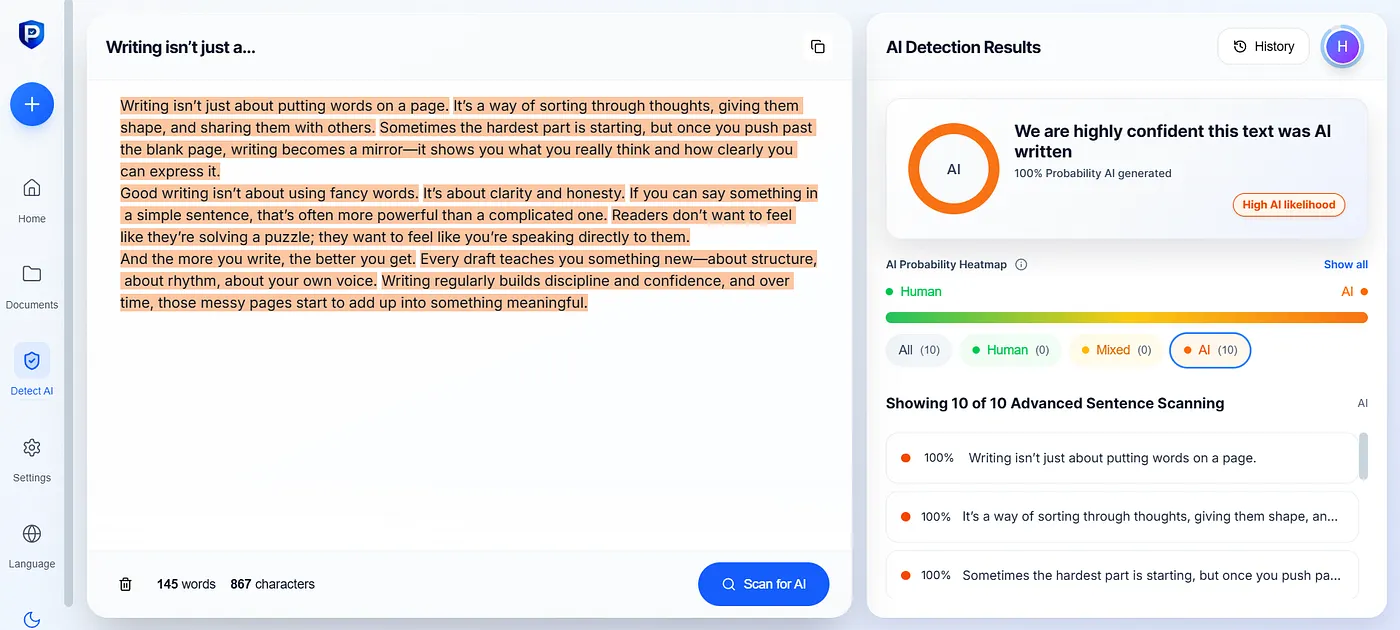1400x630 pixels.
Task: Click the copy text icon
Action: coord(817,47)
